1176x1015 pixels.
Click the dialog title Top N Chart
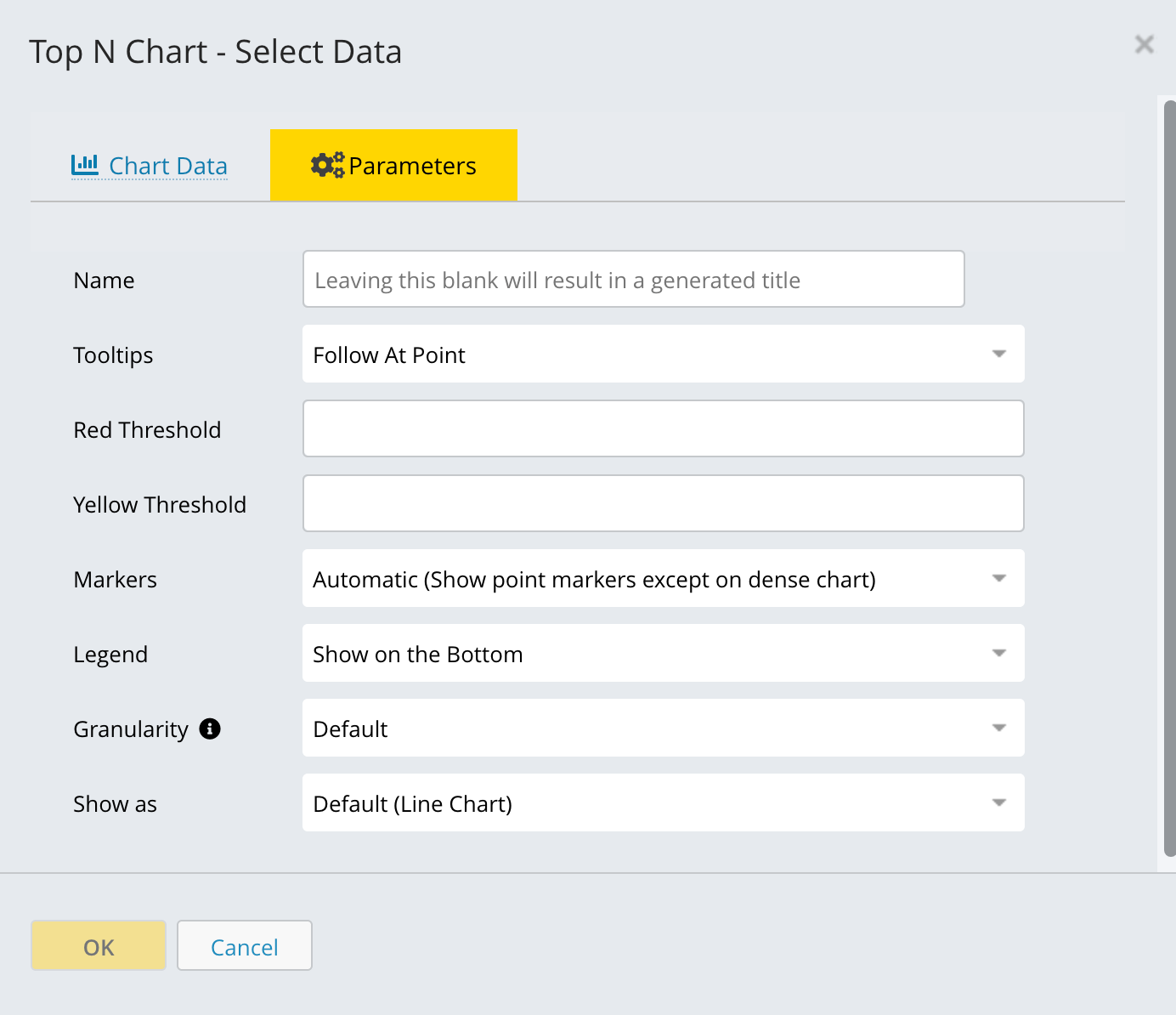pyautogui.click(x=216, y=52)
